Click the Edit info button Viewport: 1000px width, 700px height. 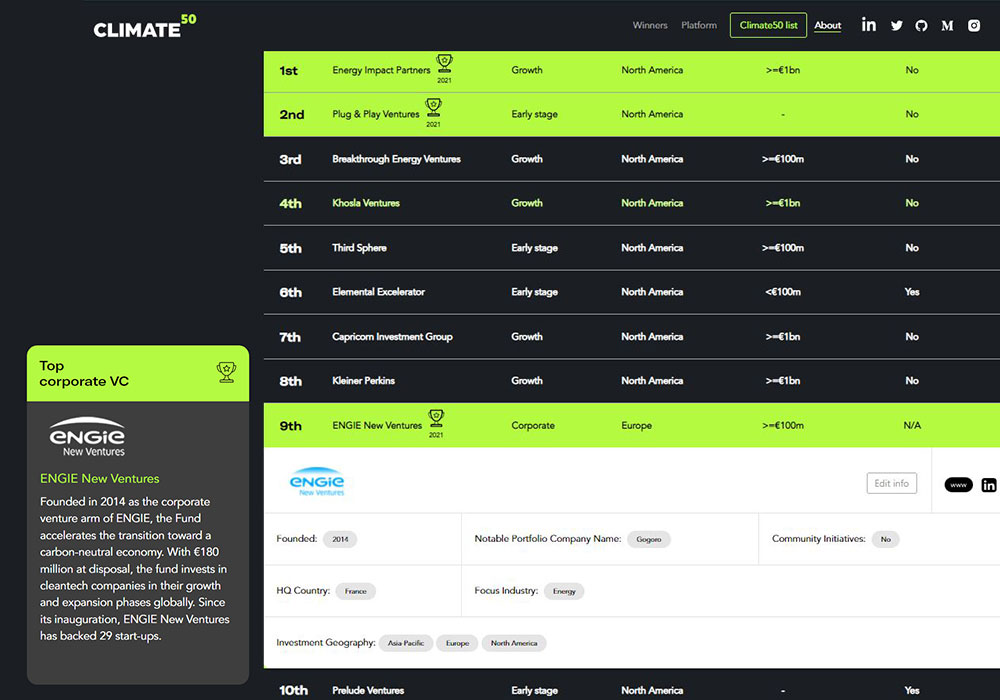892,483
